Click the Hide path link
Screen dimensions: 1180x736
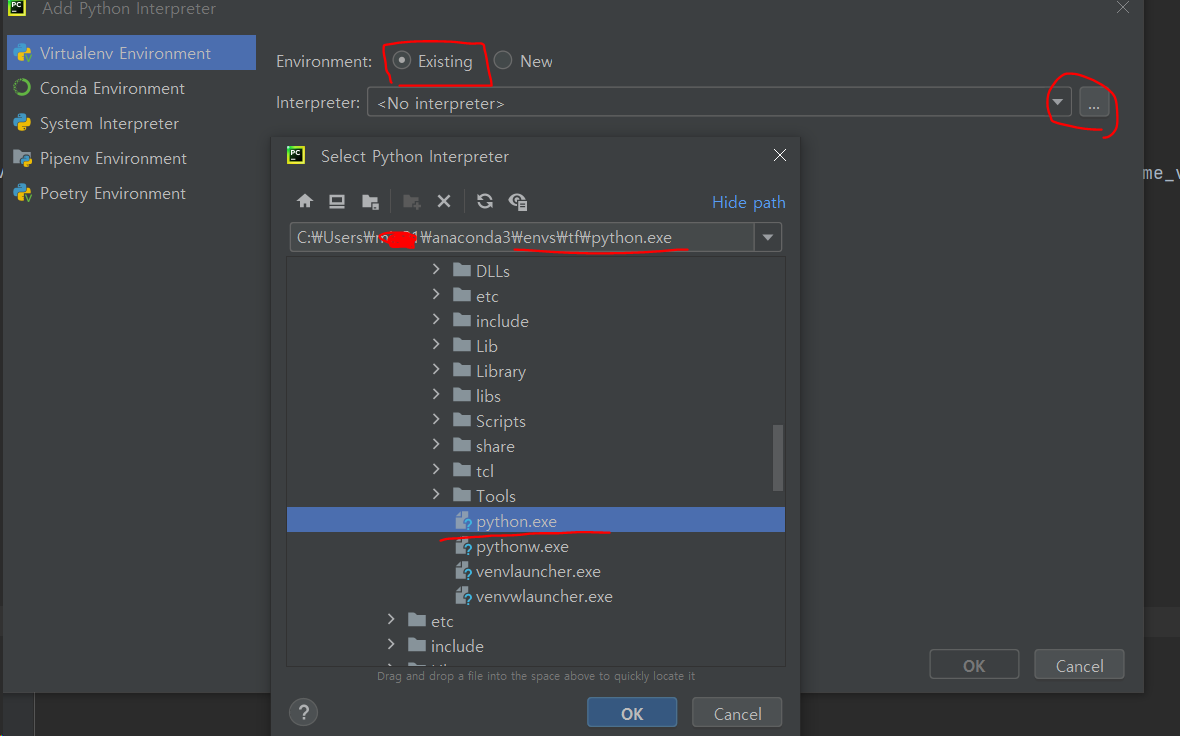(x=748, y=202)
